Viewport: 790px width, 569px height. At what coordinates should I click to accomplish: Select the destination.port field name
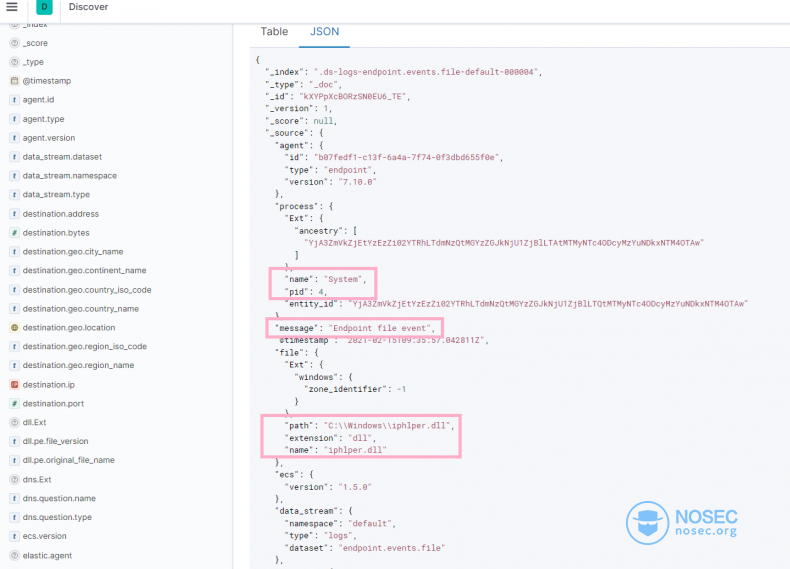[53, 404]
